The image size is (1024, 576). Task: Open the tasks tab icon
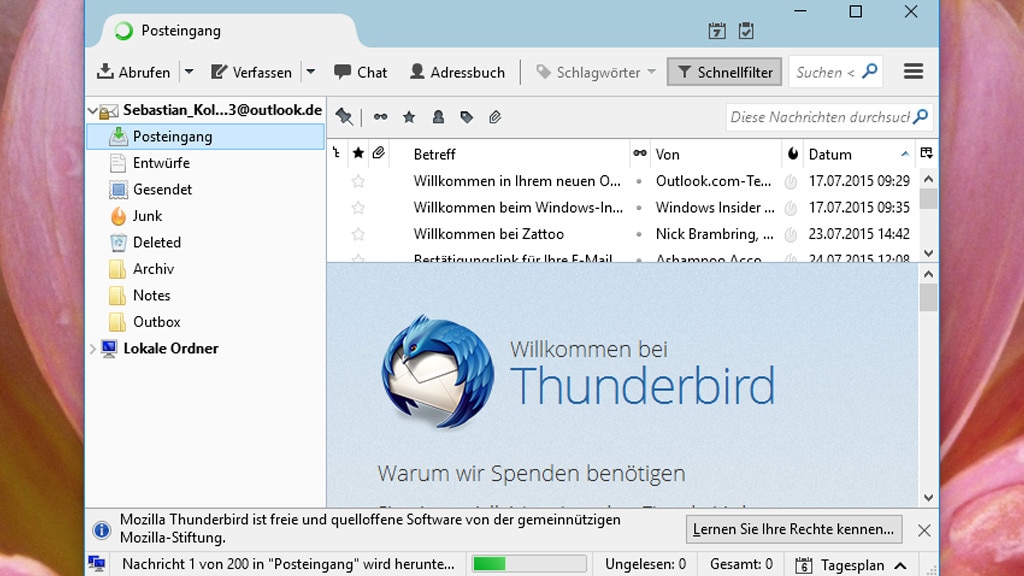click(746, 31)
